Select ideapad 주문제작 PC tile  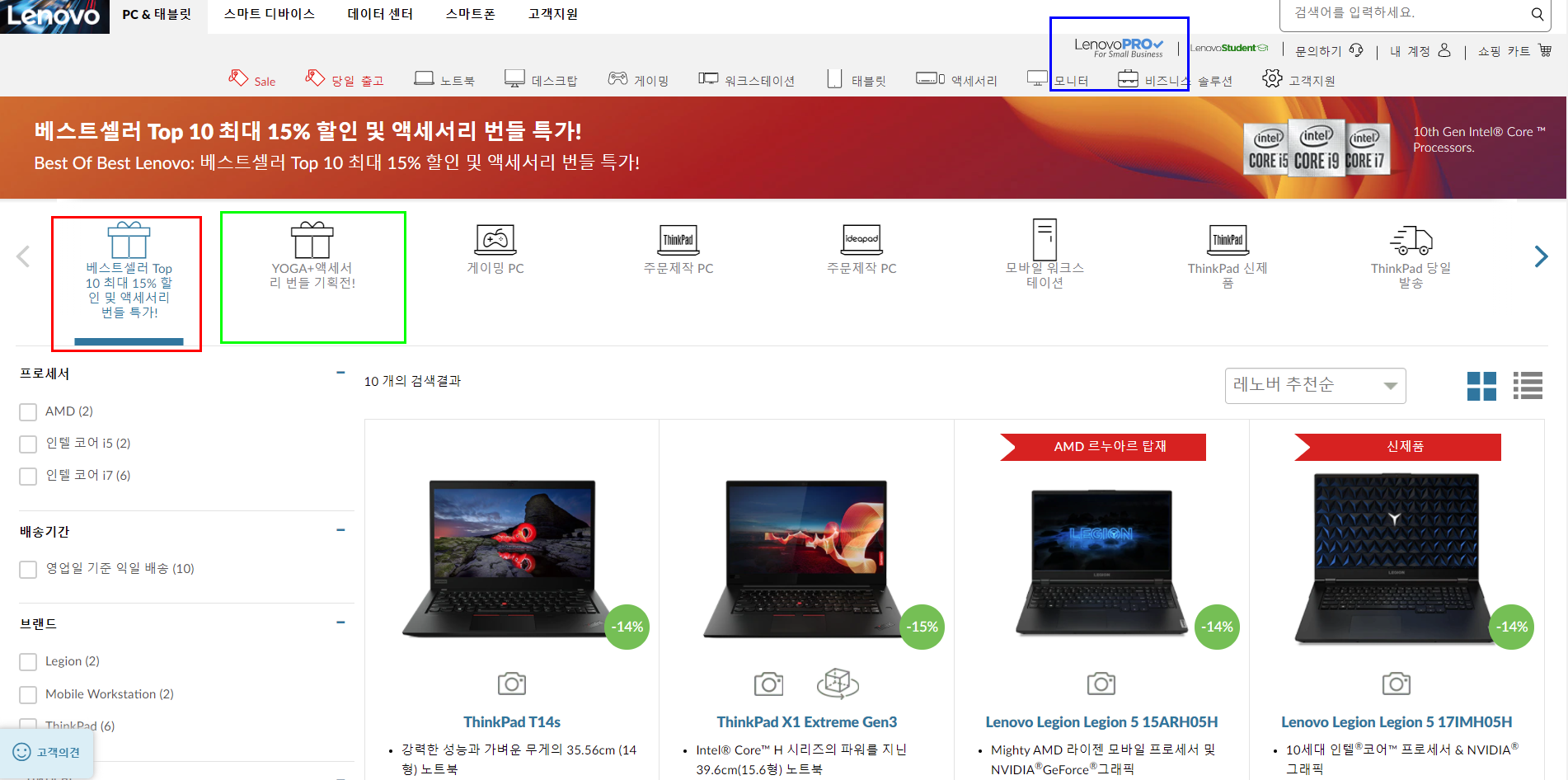pos(861,249)
